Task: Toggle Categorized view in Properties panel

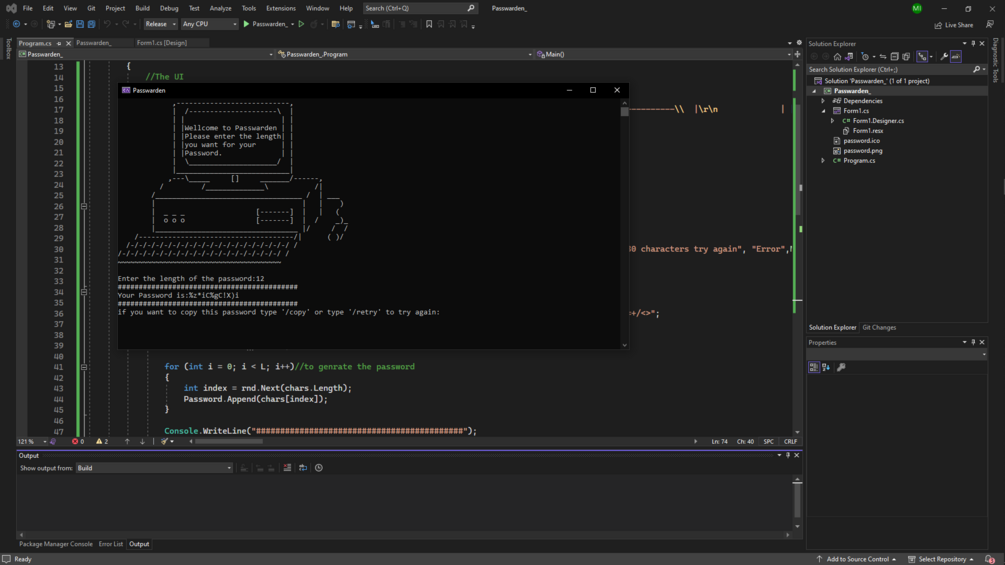Action: [x=813, y=367]
